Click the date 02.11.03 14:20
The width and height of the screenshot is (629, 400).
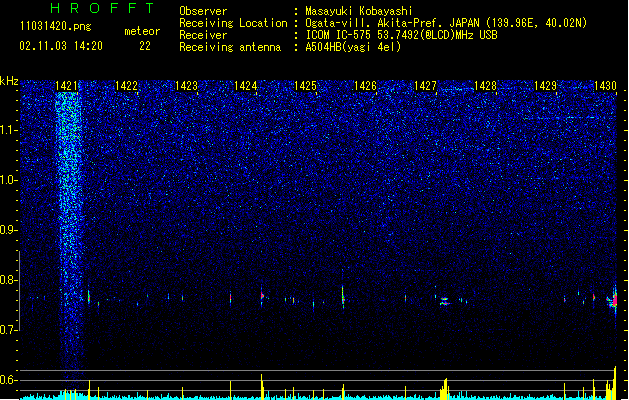coord(61,46)
